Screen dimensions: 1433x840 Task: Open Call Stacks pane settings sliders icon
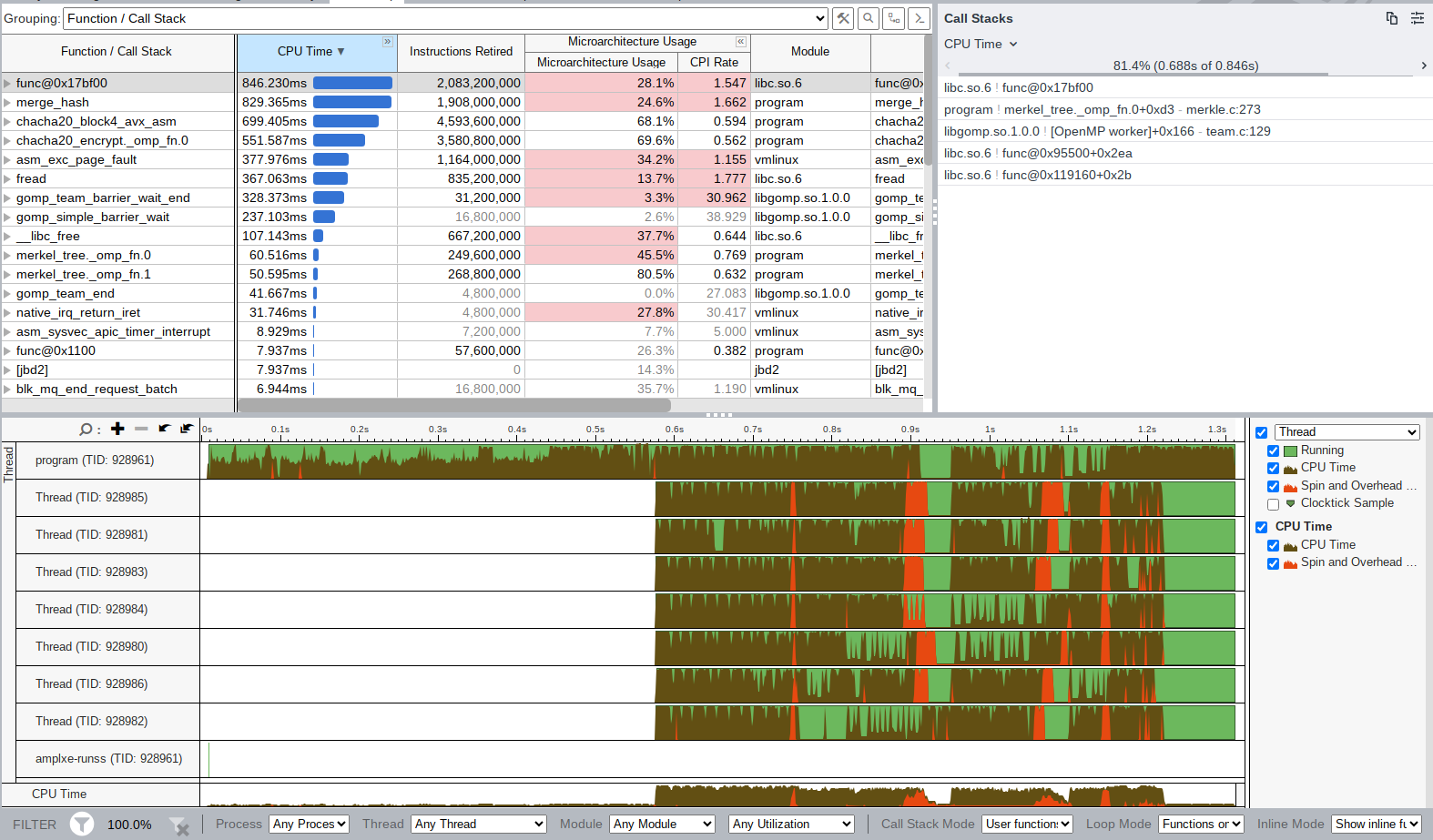click(1418, 18)
